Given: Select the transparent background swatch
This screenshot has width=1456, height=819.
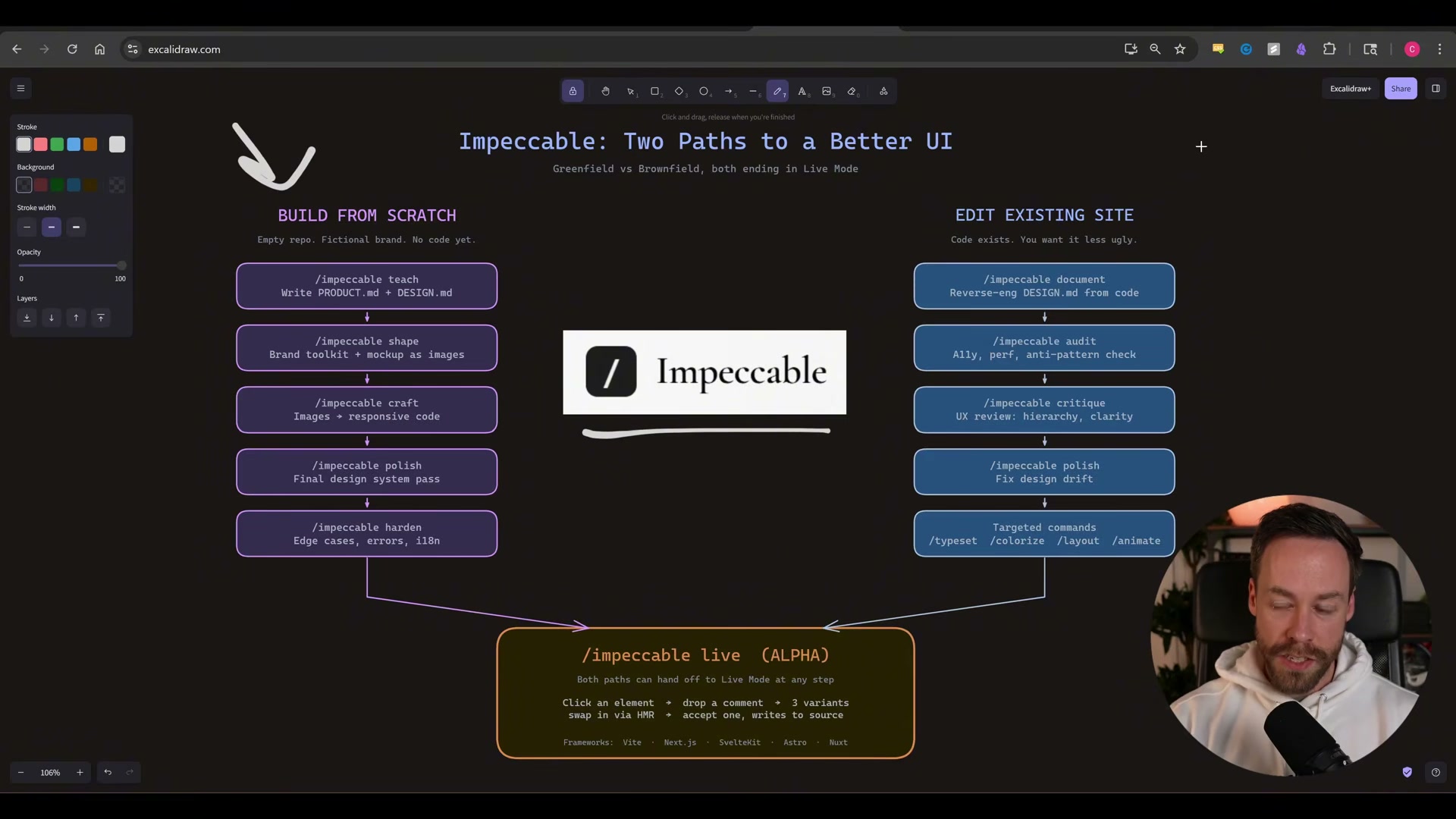Looking at the screenshot, I should pos(24,185).
